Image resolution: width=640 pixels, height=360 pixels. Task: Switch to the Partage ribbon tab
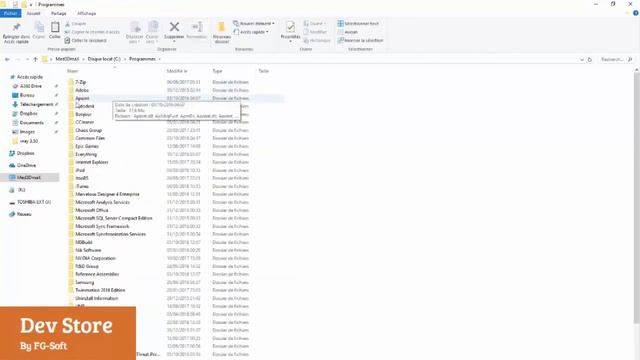tap(59, 13)
